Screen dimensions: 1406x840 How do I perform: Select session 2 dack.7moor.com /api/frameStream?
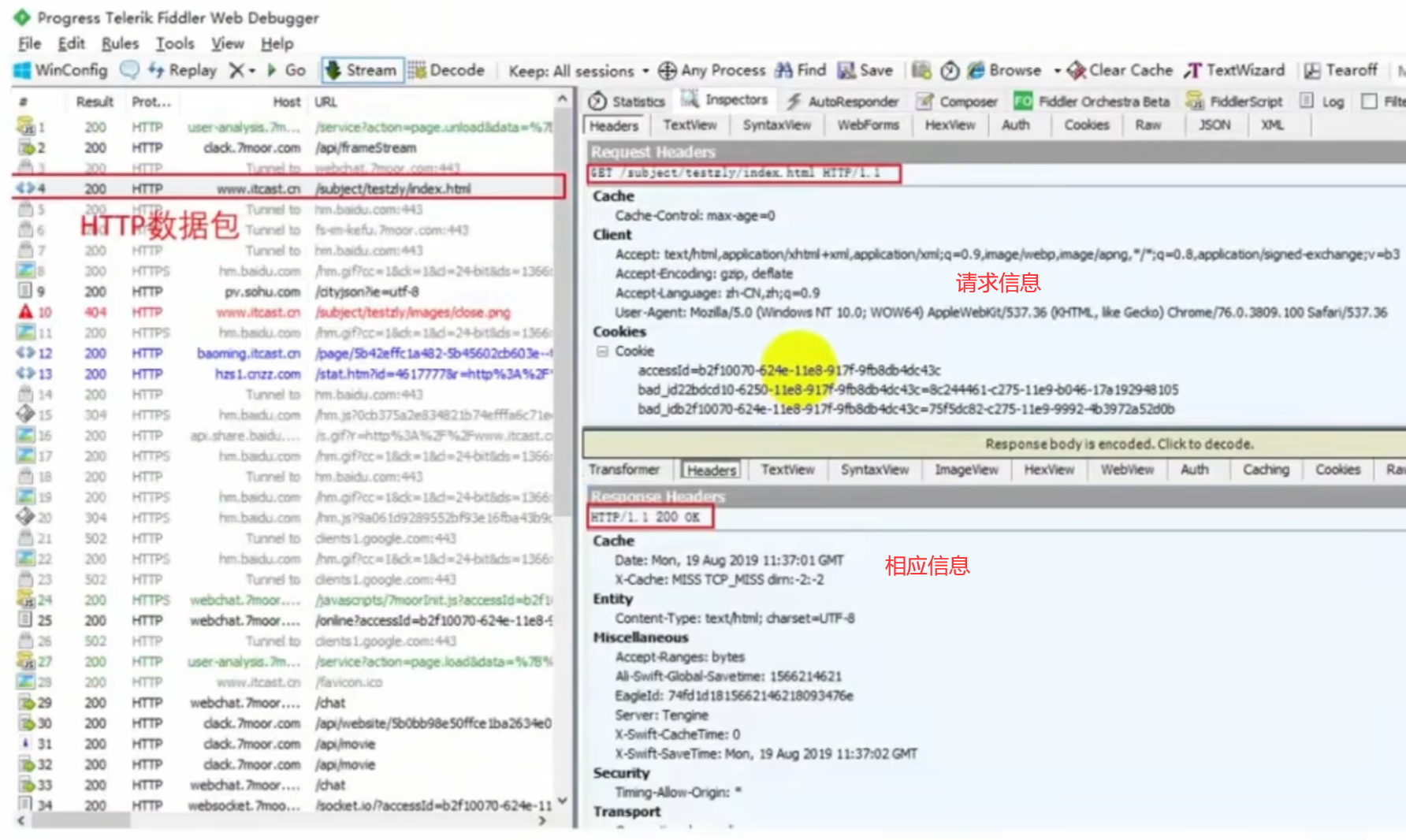285,148
